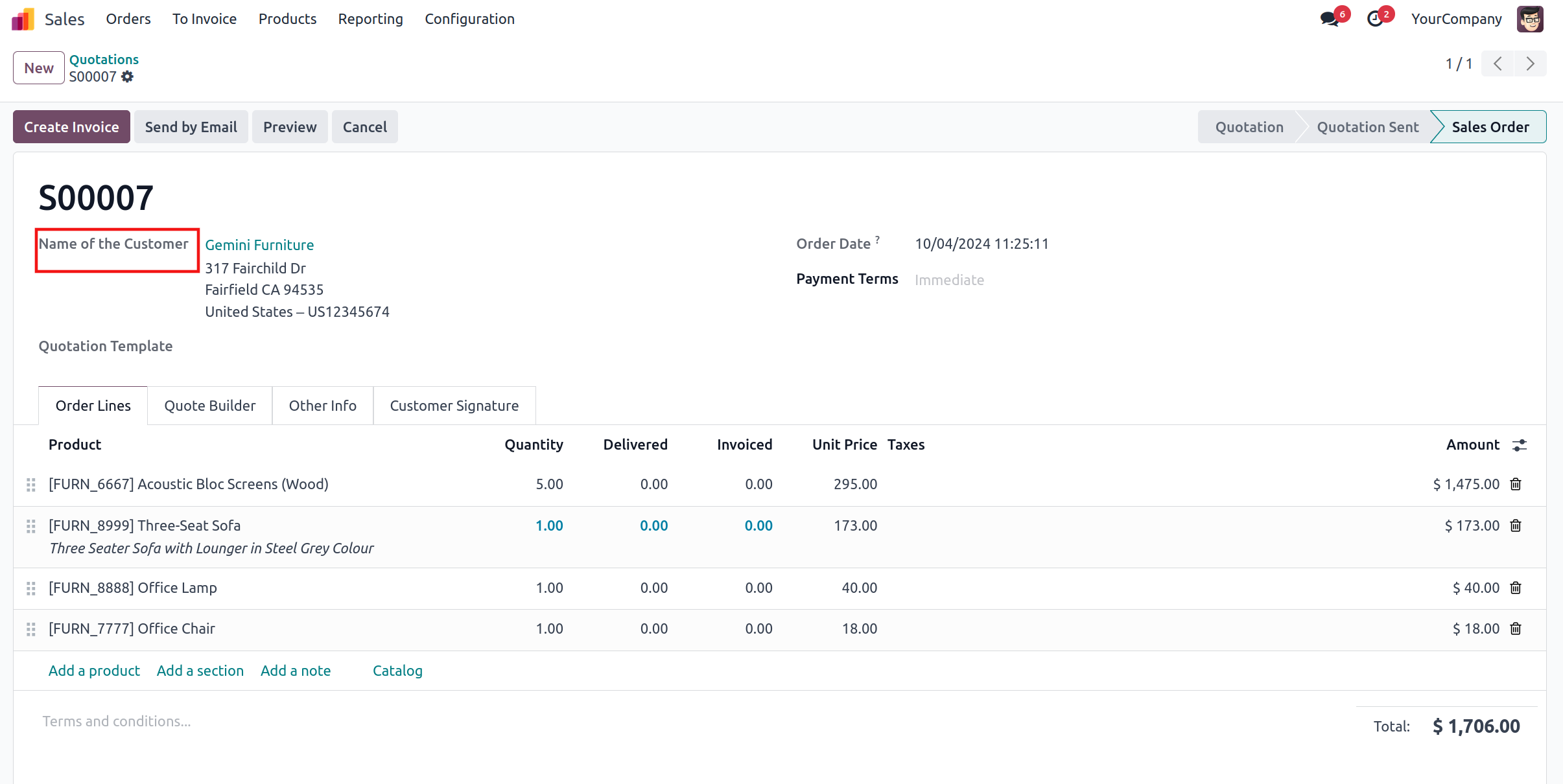1563x784 pixels.
Task: Open the activities clock icon
Action: [x=1376, y=19]
